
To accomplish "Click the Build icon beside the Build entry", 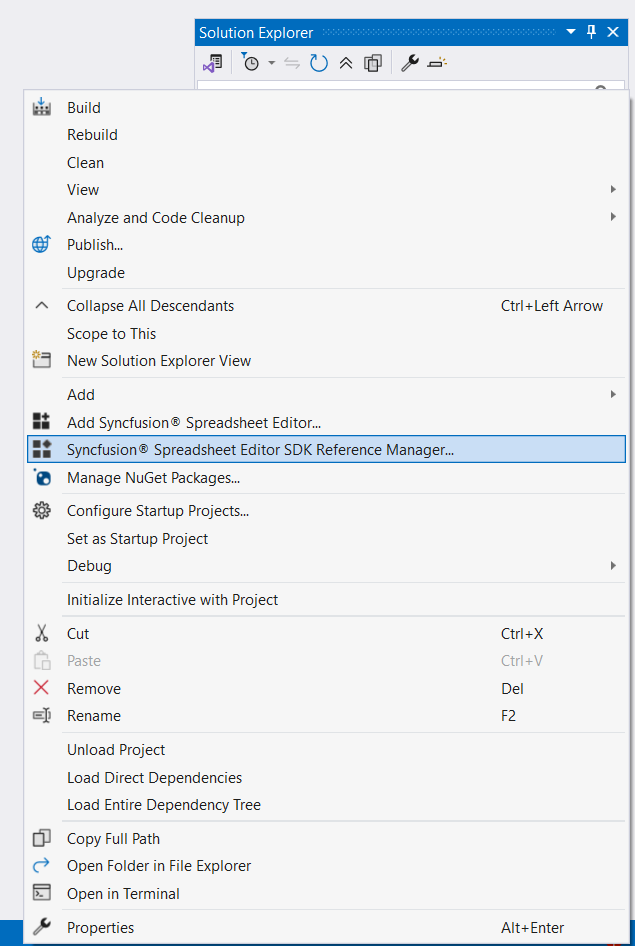I will click(x=41, y=107).
